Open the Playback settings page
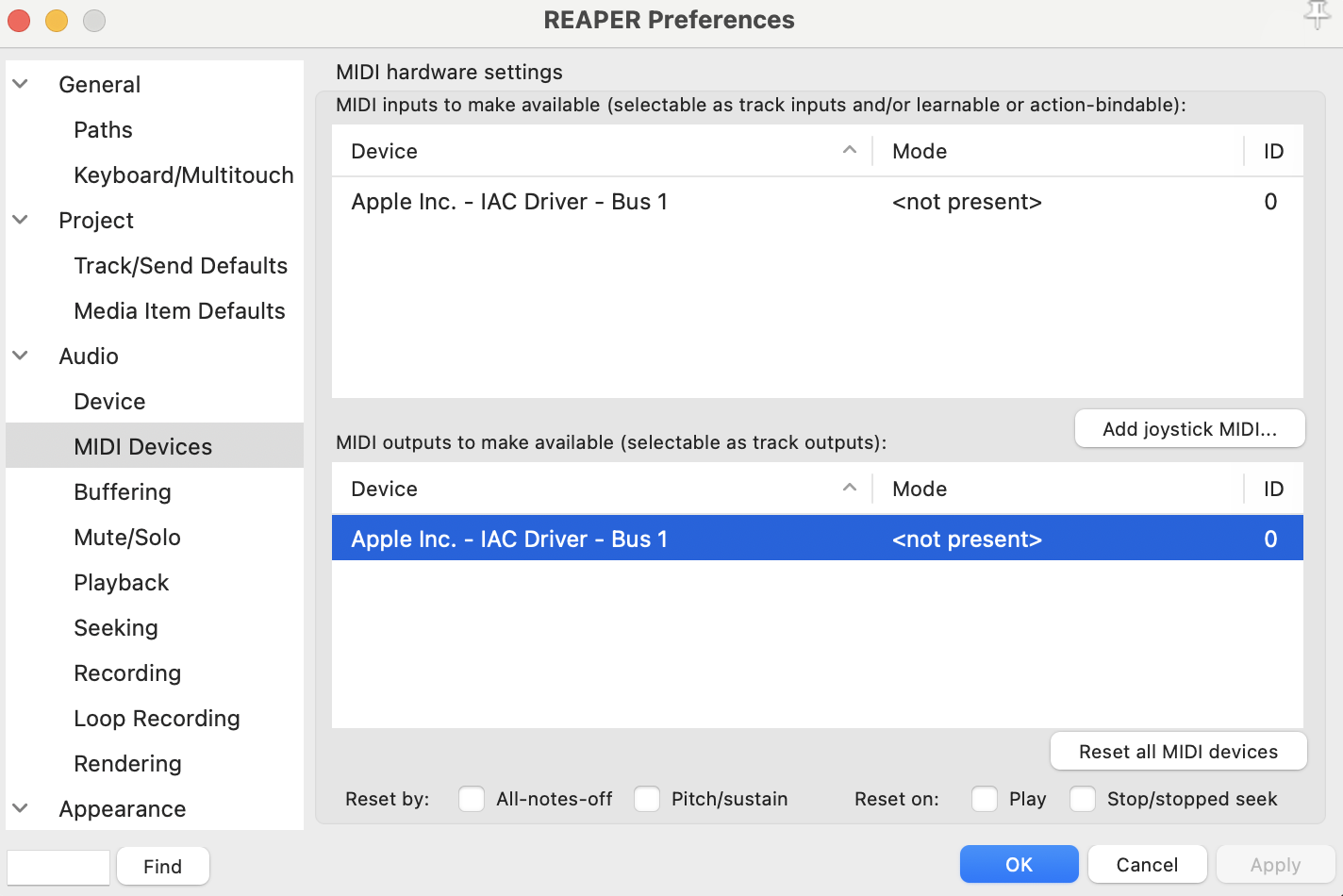 click(122, 583)
